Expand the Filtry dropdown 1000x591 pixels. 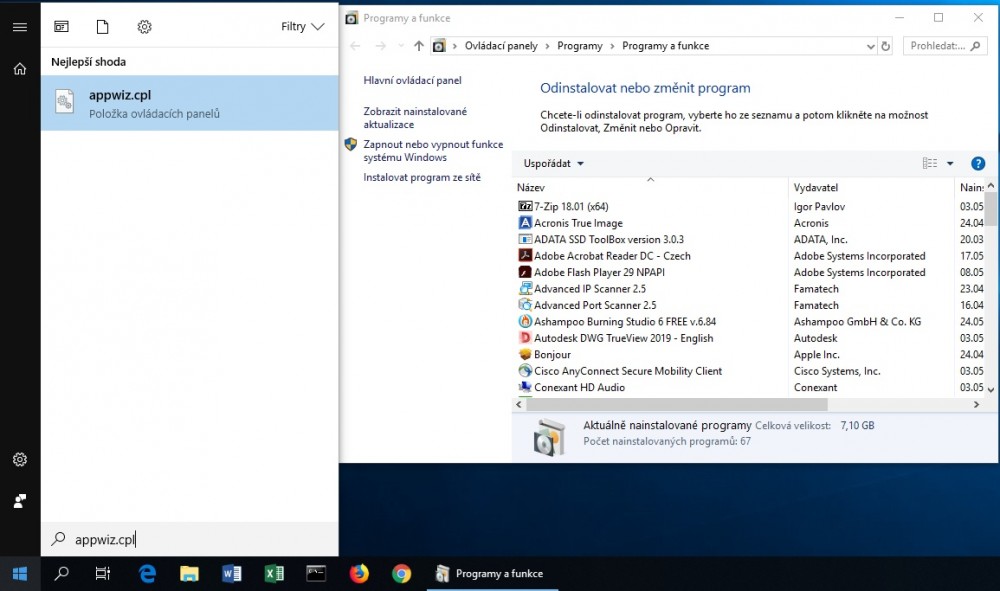click(302, 27)
